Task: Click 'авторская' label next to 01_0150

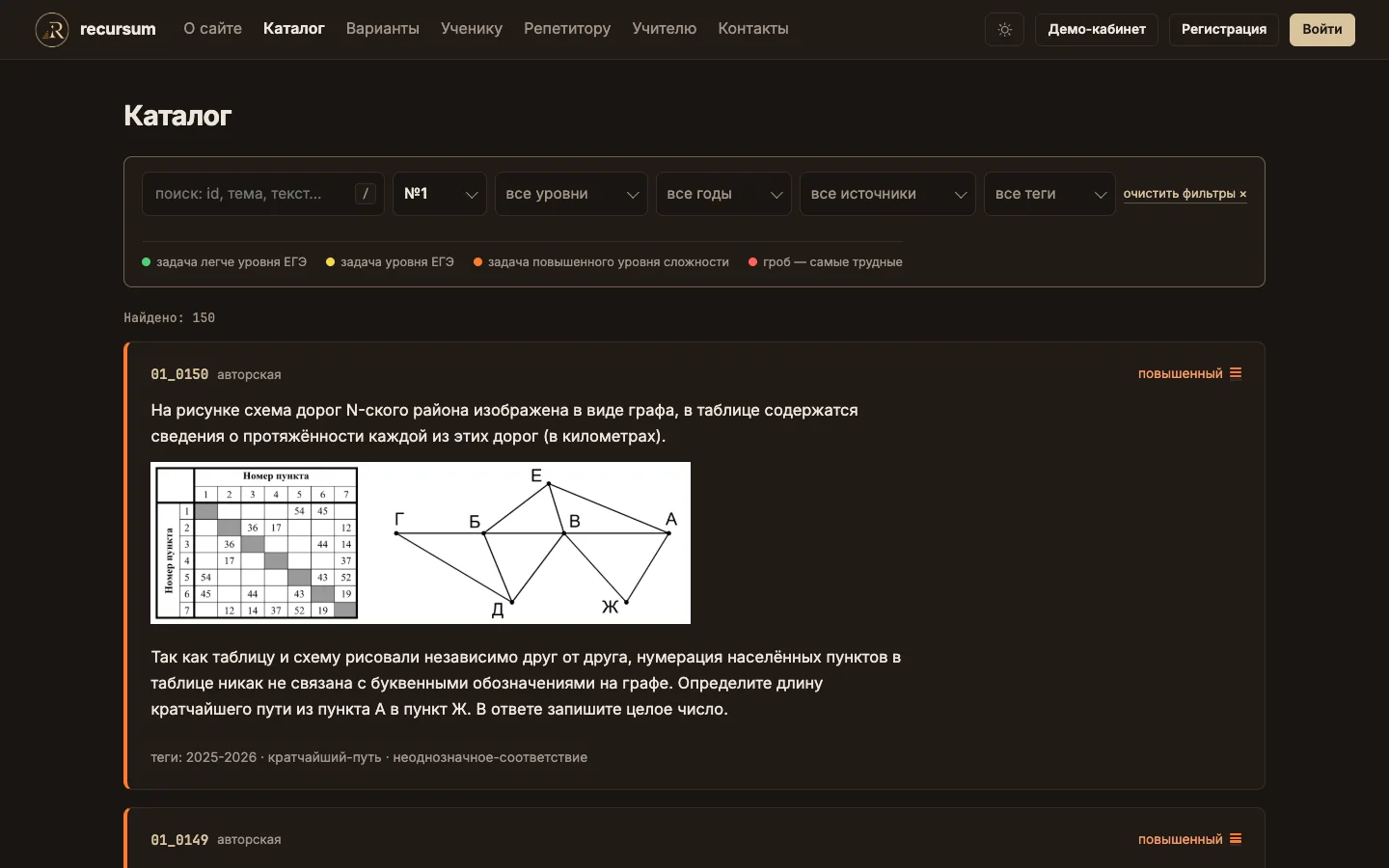Action: pyautogui.click(x=249, y=374)
